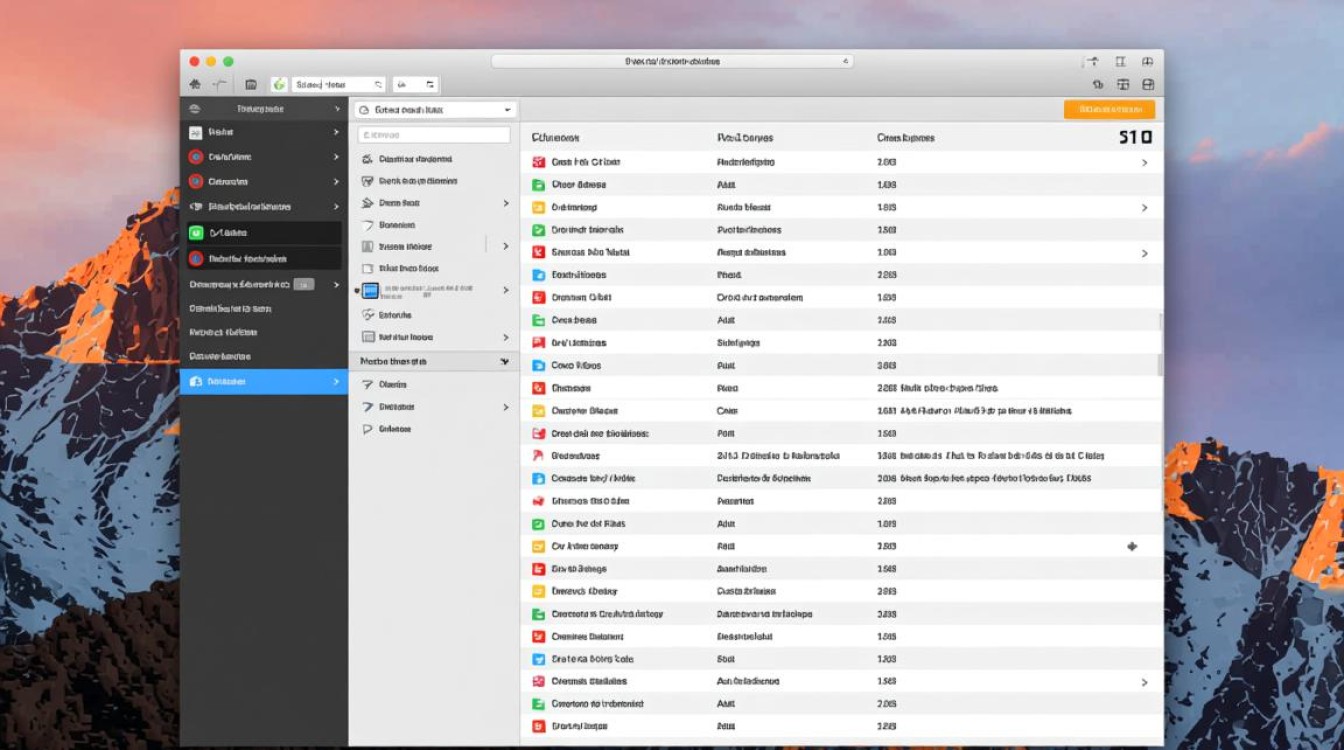Click the red file icon in the first table row
Screen dimensions: 1344x750
538,162
